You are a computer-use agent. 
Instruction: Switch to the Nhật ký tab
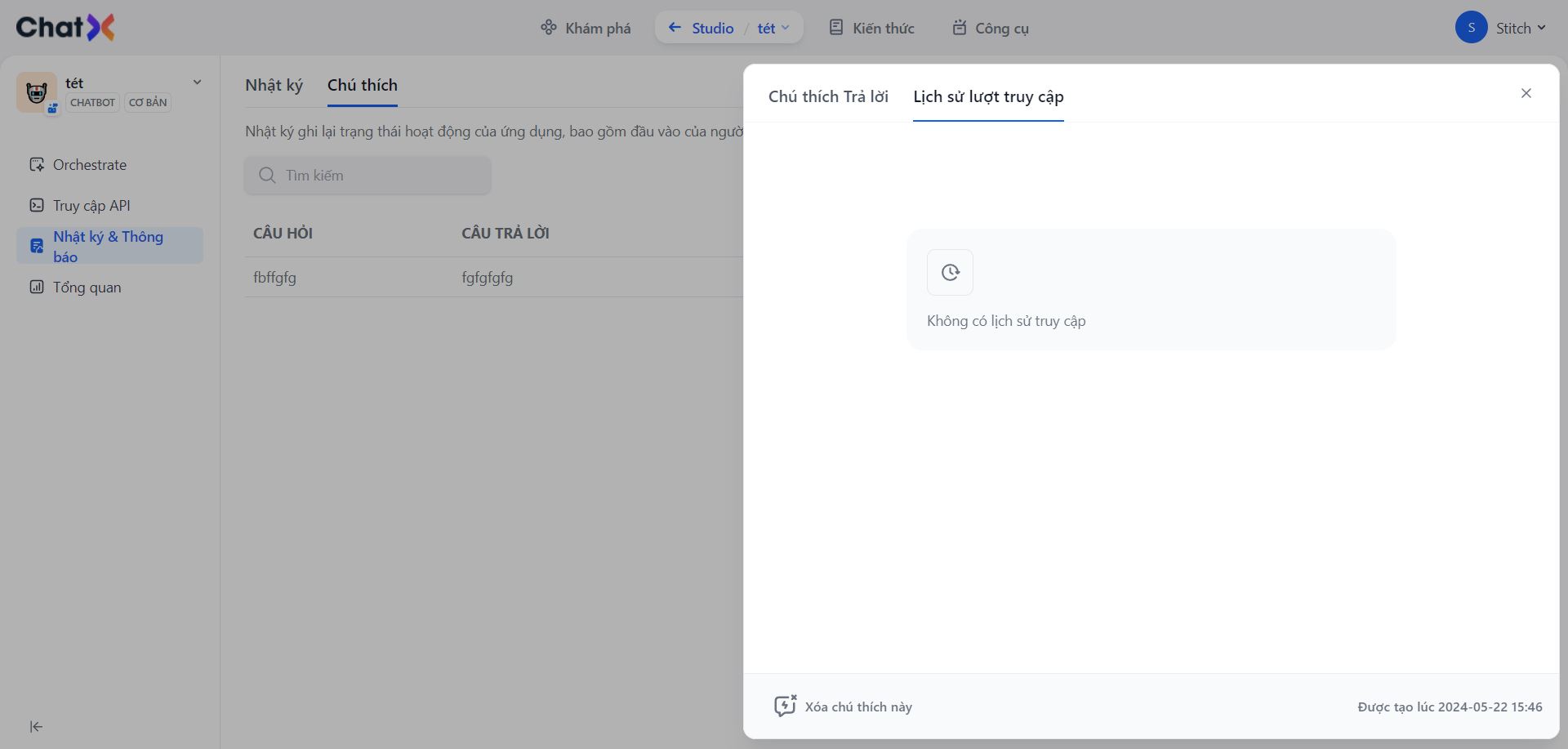[x=274, y=85]
